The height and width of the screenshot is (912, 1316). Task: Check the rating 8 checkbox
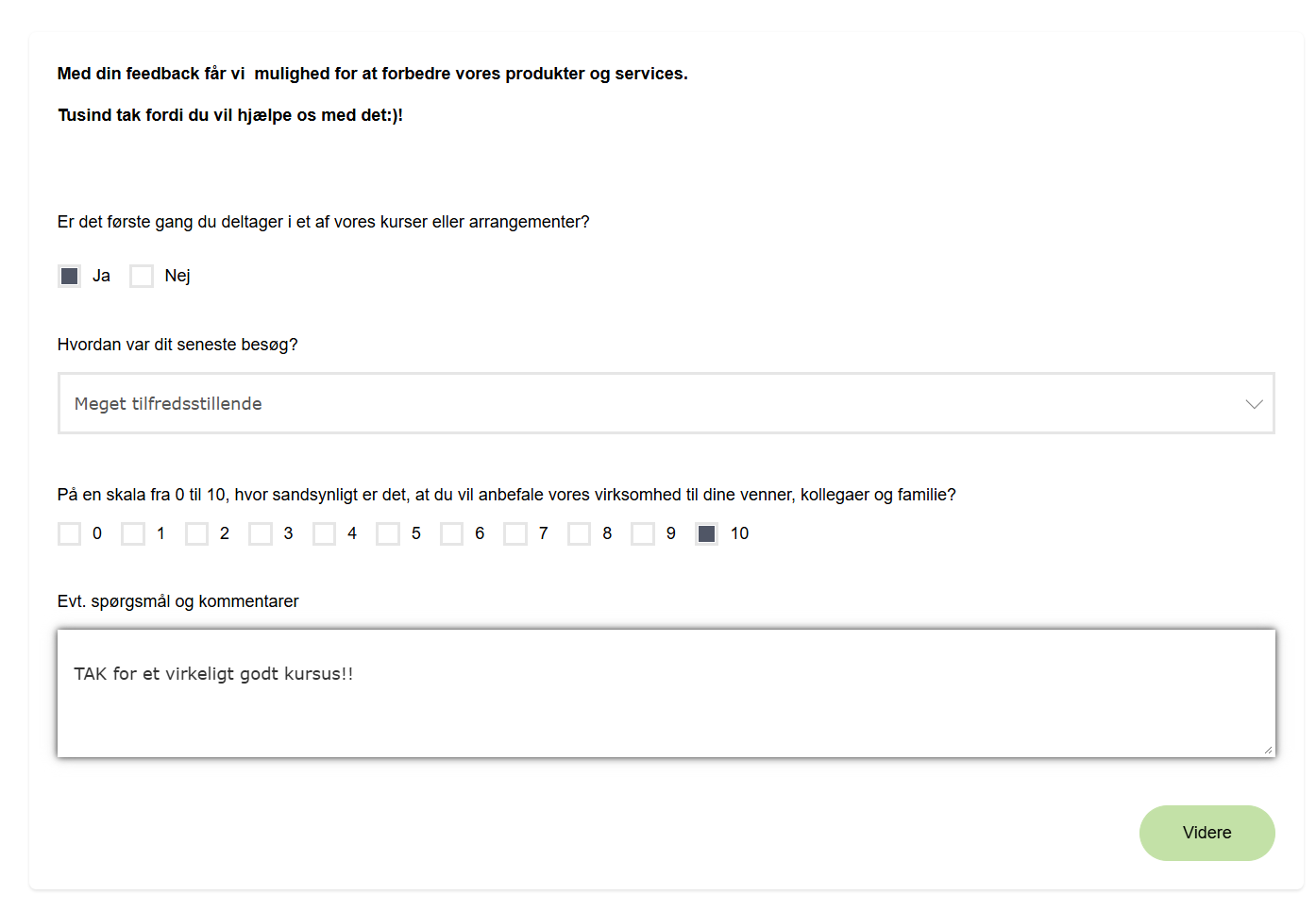tap(580, 533)
